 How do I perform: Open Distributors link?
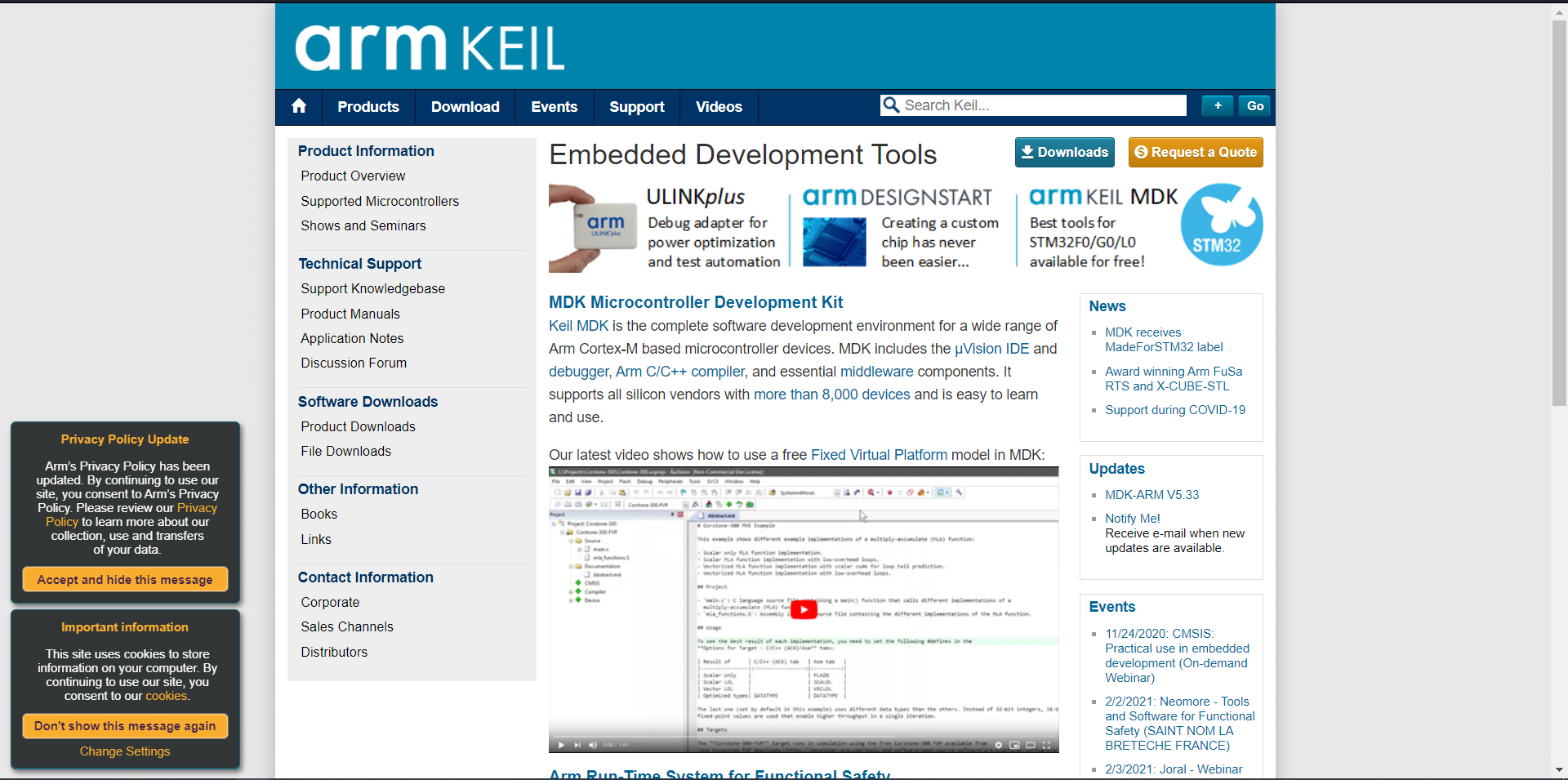point(334,652)
